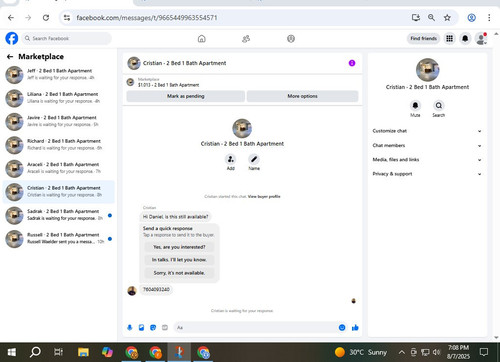
Task: Open the account avatar menu
Action: (481, 39)
